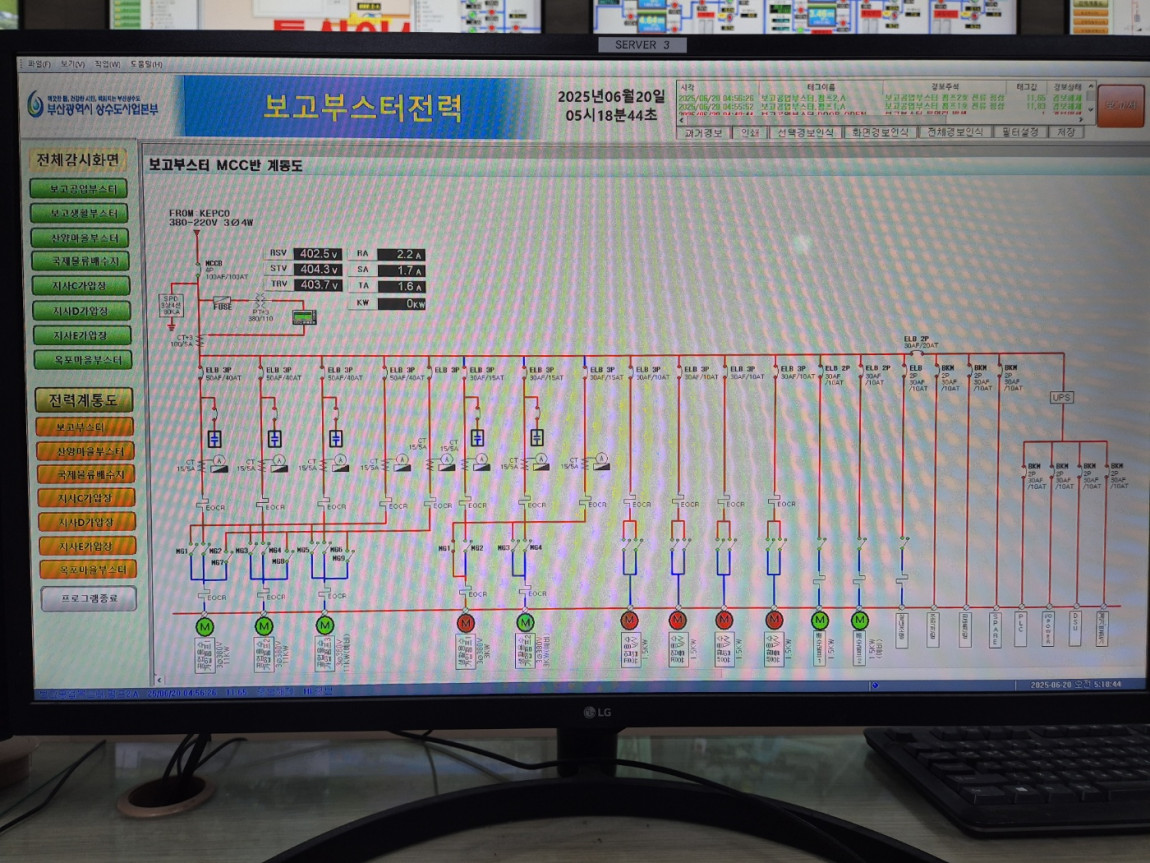Click the RSV value 402.5 V

click(318, 254)
